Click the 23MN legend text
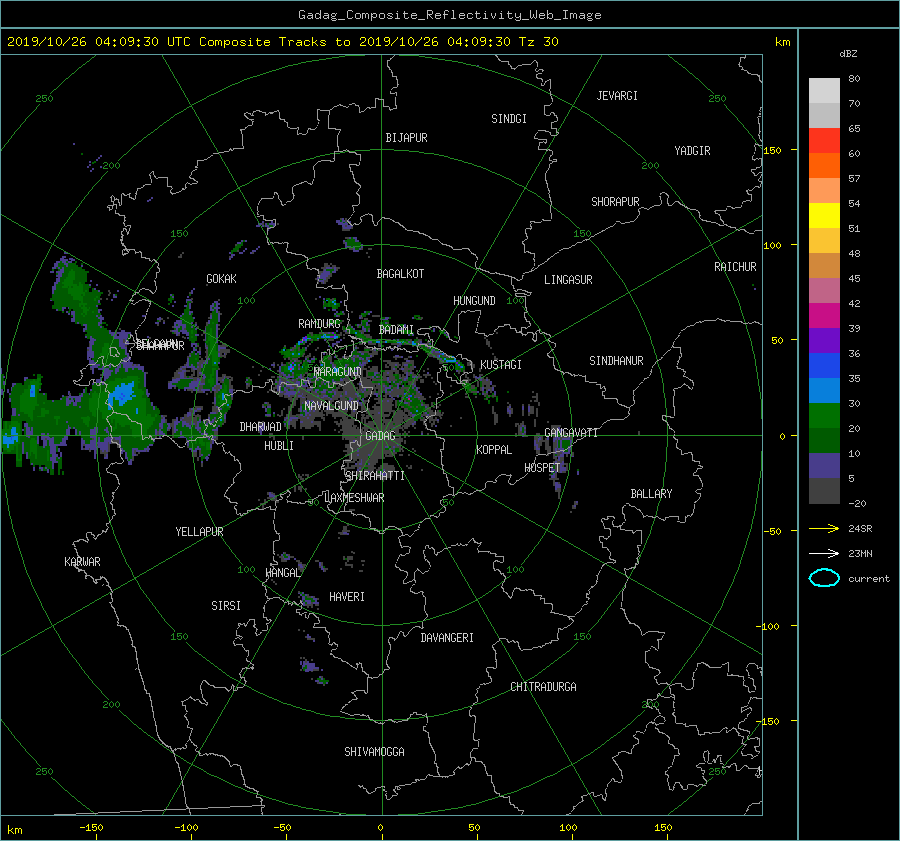 860,554
